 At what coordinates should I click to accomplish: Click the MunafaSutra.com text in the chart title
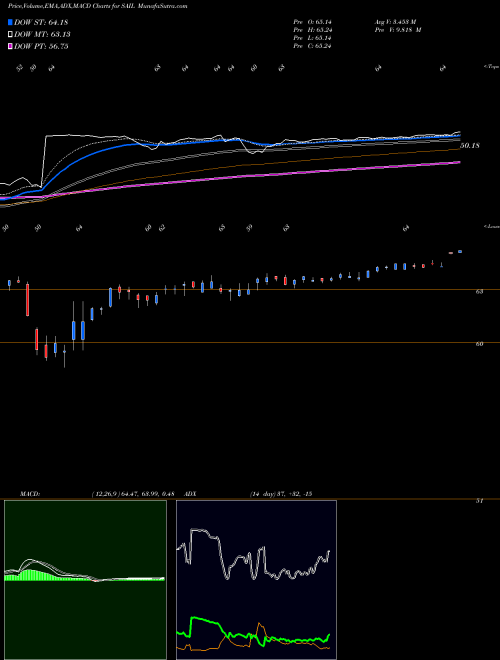(x=162, y=6)
